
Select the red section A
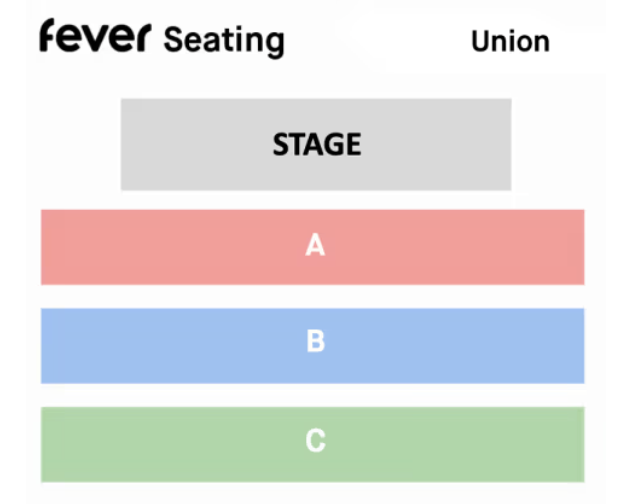tap(312, 247)
